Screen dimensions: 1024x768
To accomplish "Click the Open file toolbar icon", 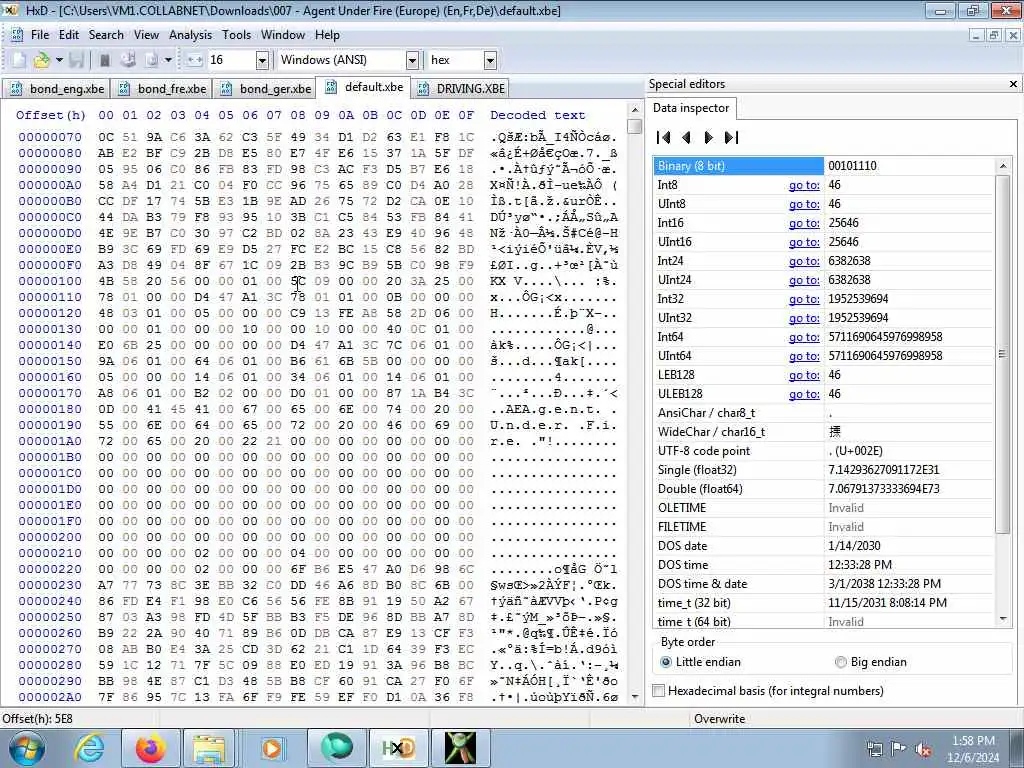I will pyautogui.click(x=42, y=60).
